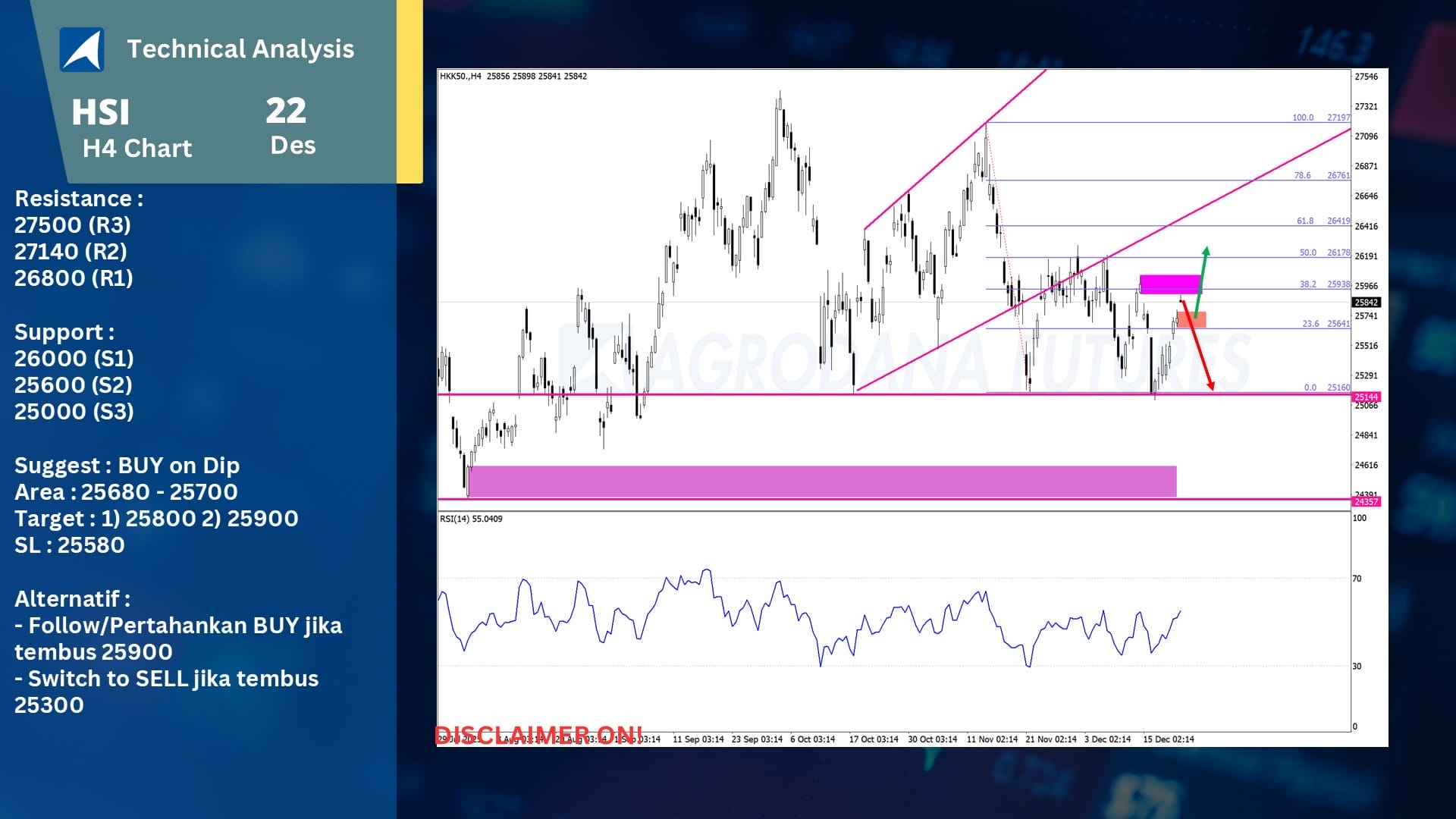Click the 11 Nov 02:14 date label

[992, 739]
